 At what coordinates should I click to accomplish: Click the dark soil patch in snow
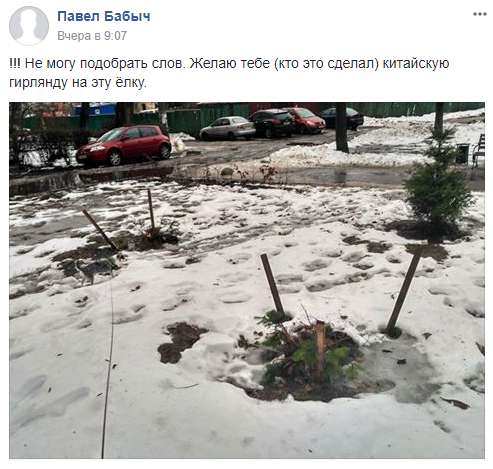click(180, 342)
